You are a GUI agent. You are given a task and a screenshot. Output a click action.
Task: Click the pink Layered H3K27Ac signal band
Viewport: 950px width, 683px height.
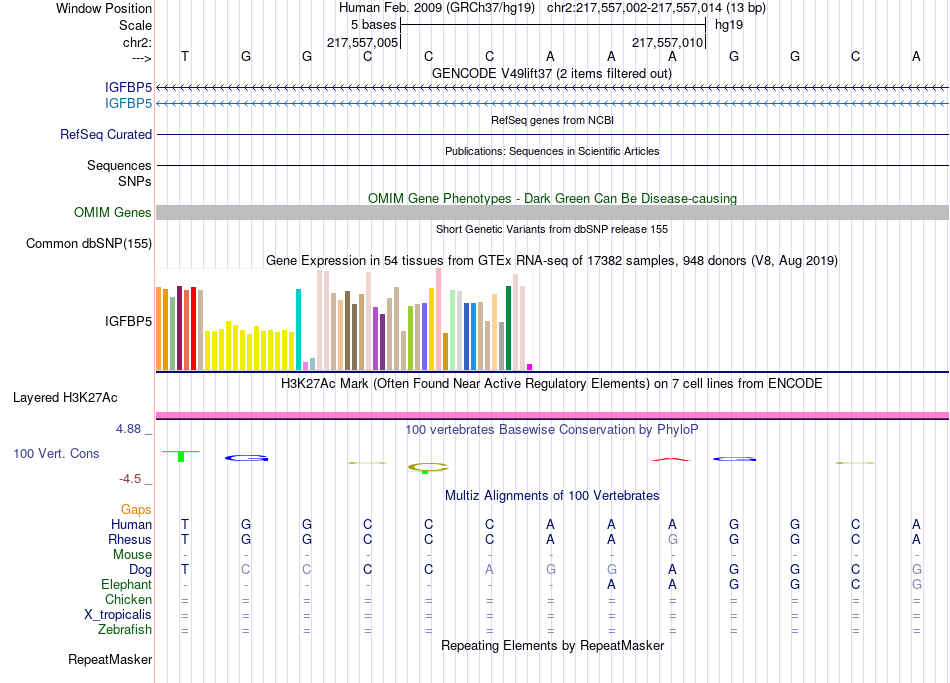[553, 415]
